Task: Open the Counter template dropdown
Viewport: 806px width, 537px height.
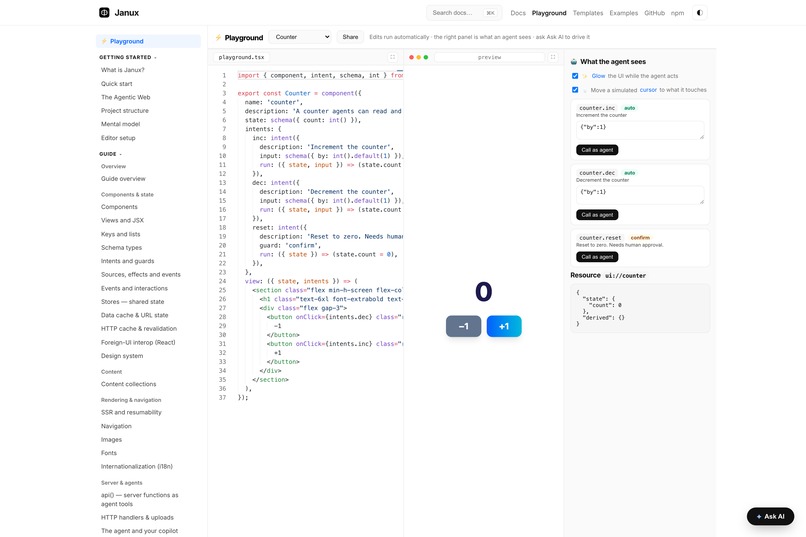Action: point(300,37)
